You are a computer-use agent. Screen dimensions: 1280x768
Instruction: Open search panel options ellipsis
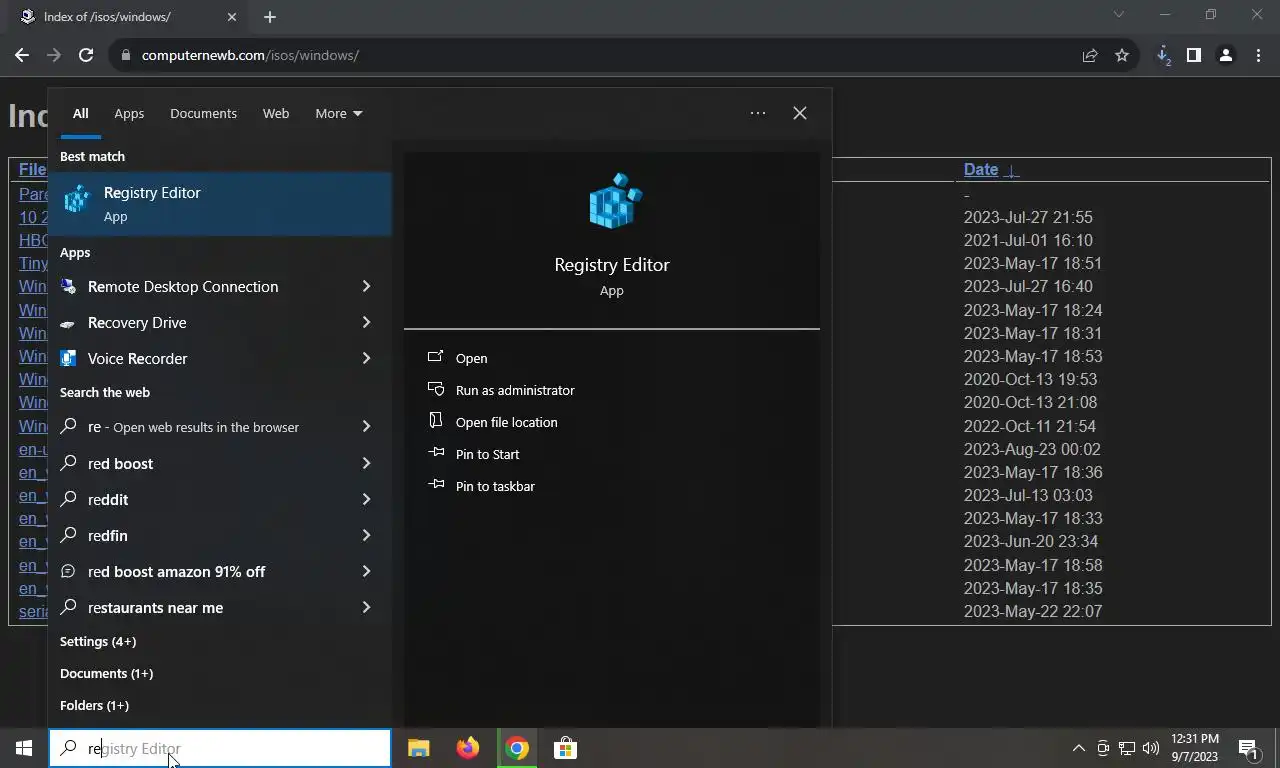pyautogui.click(x=758, y=113)
